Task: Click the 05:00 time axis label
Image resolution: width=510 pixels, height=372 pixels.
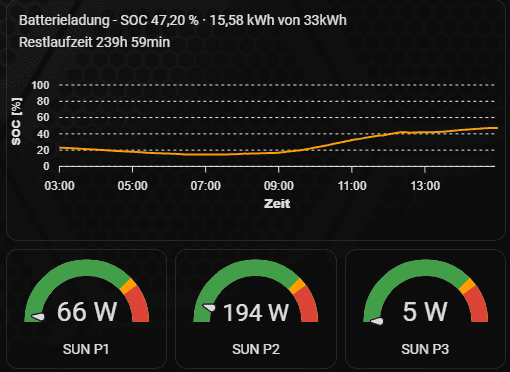Action: point(132,186)
